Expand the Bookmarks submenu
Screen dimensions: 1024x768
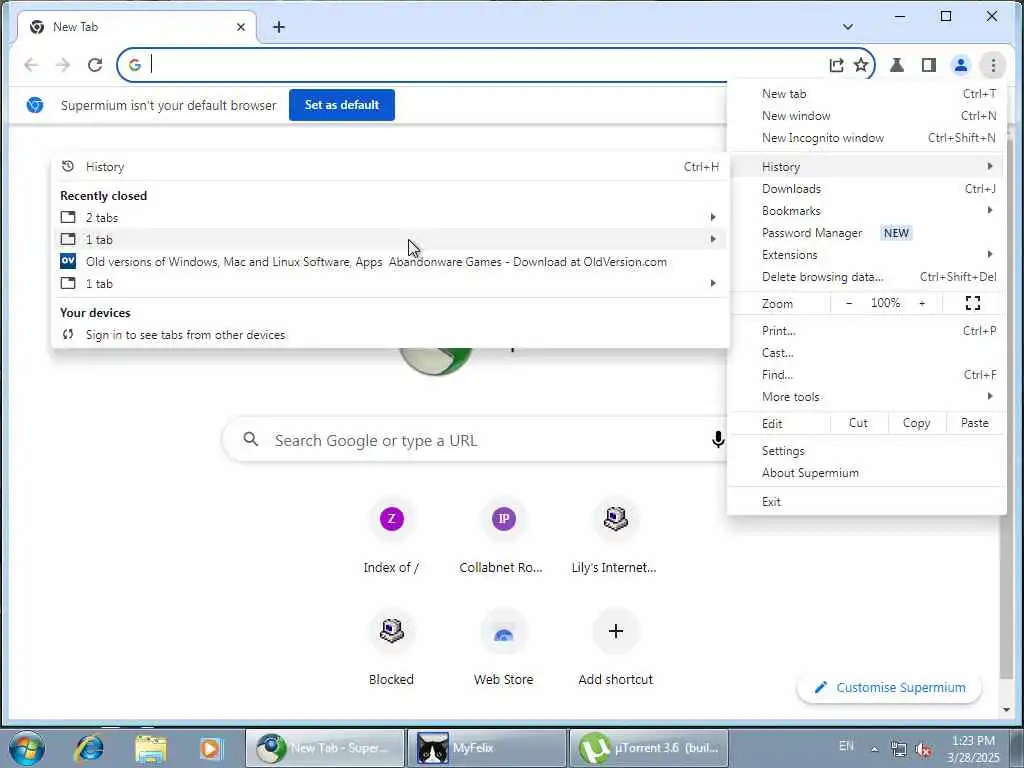(x=867, y=211)
